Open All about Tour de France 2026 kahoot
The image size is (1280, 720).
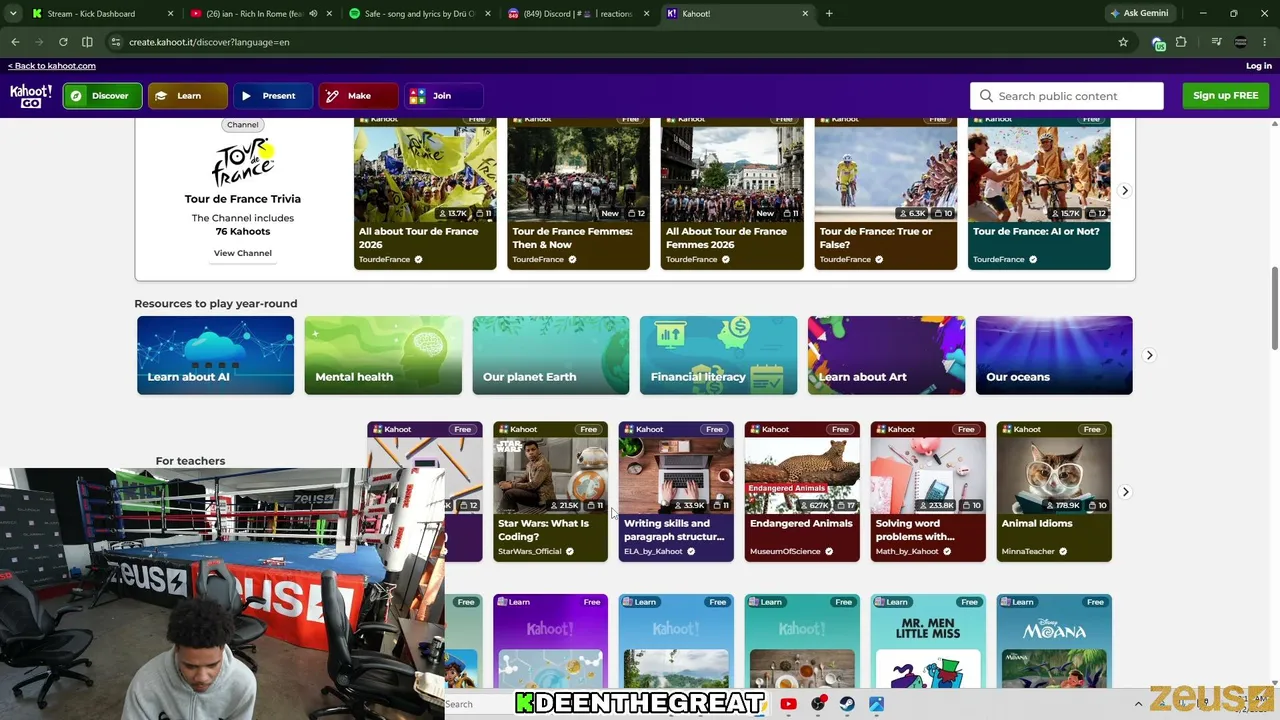(x=425, y=194)
